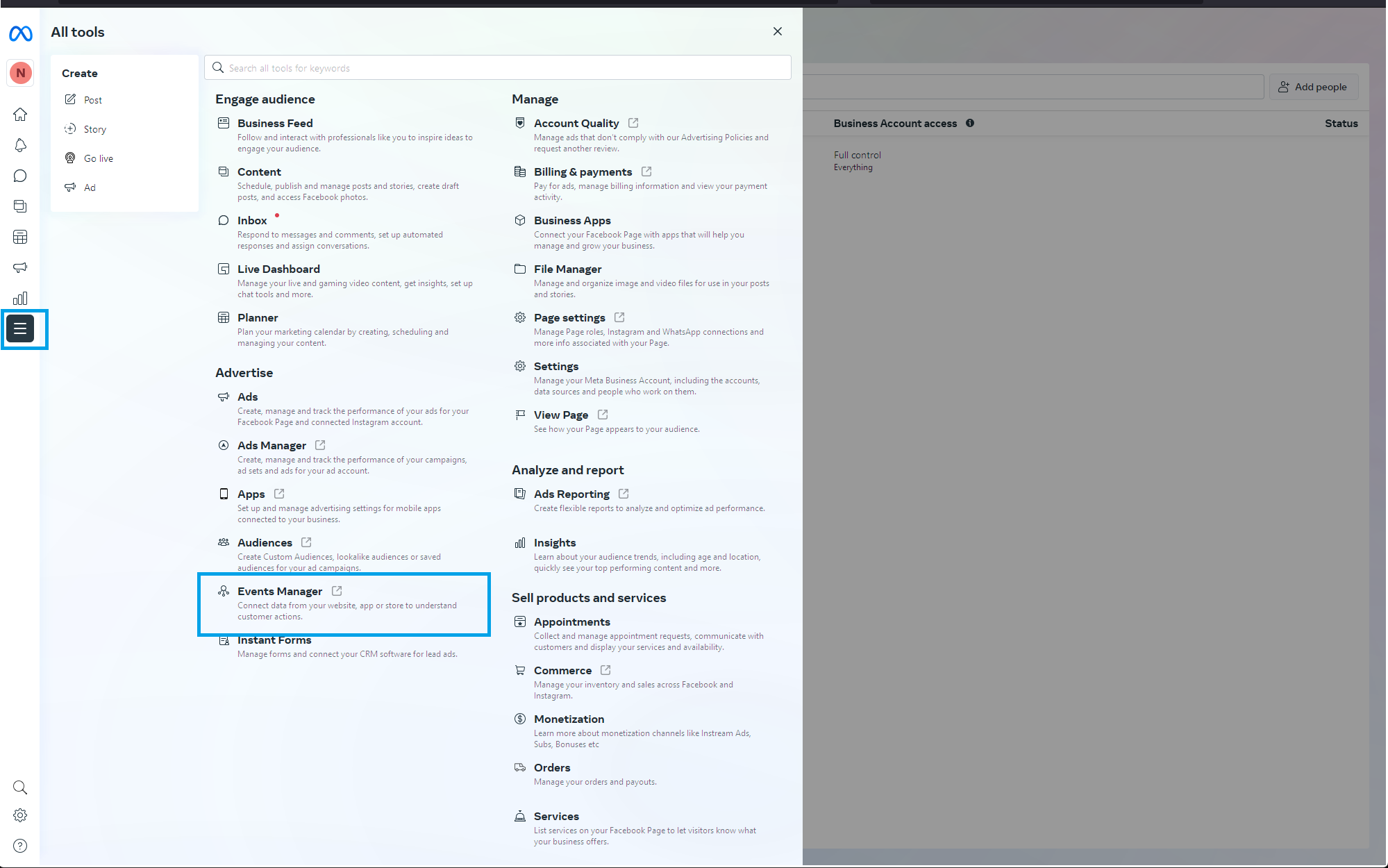
Task: Click the All tools hamburger icon
Action: pos(20,328)
